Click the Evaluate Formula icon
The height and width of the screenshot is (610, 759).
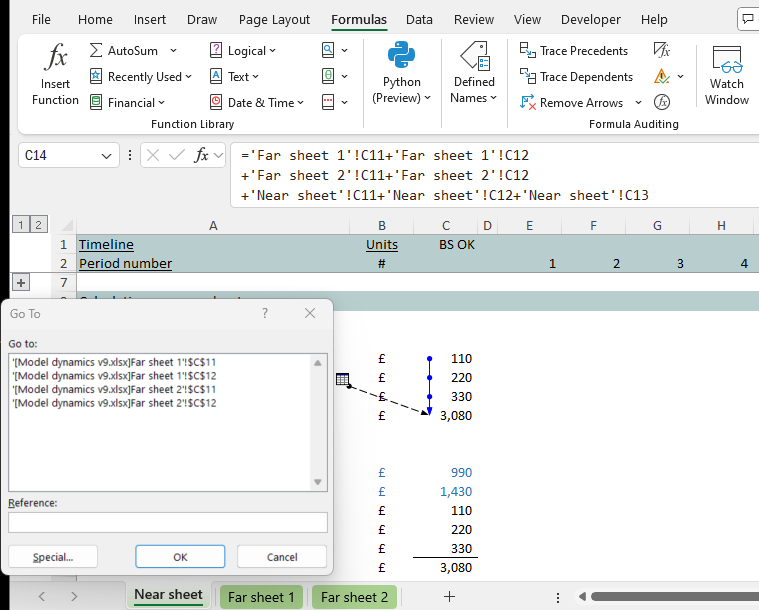coord(662,102)
